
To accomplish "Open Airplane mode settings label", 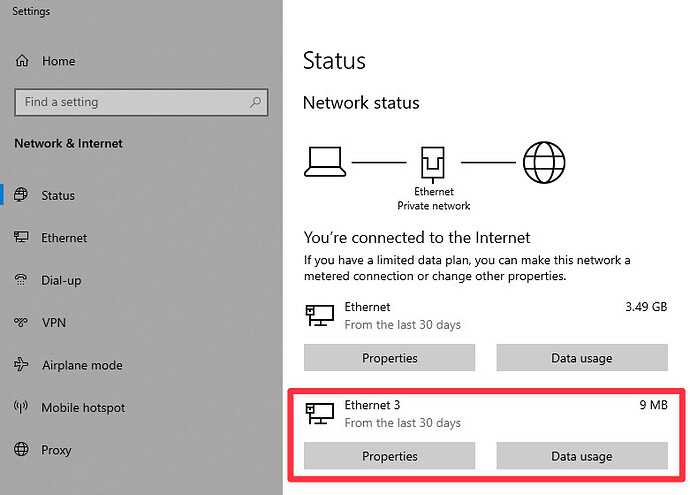I will point(82,365).
